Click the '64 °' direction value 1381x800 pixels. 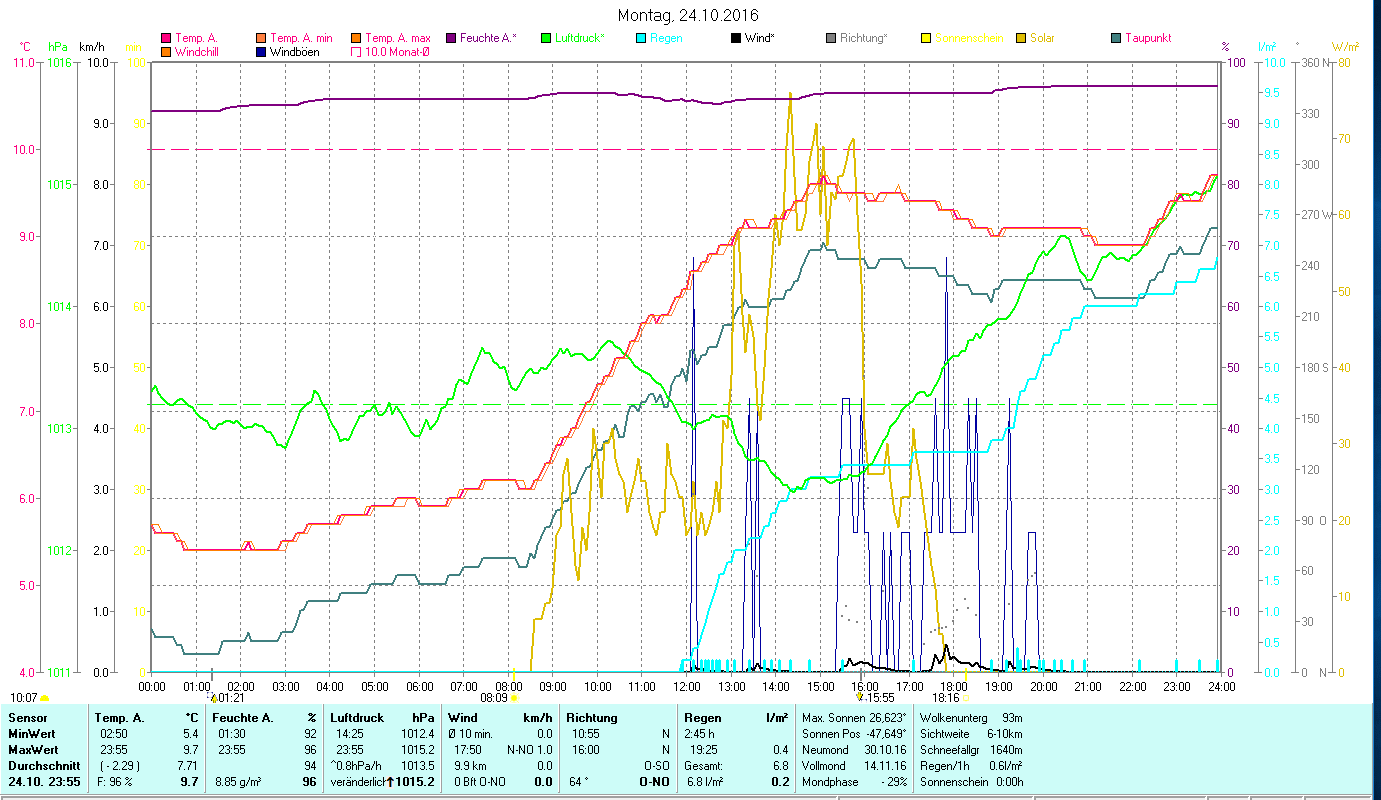point(578,782)
